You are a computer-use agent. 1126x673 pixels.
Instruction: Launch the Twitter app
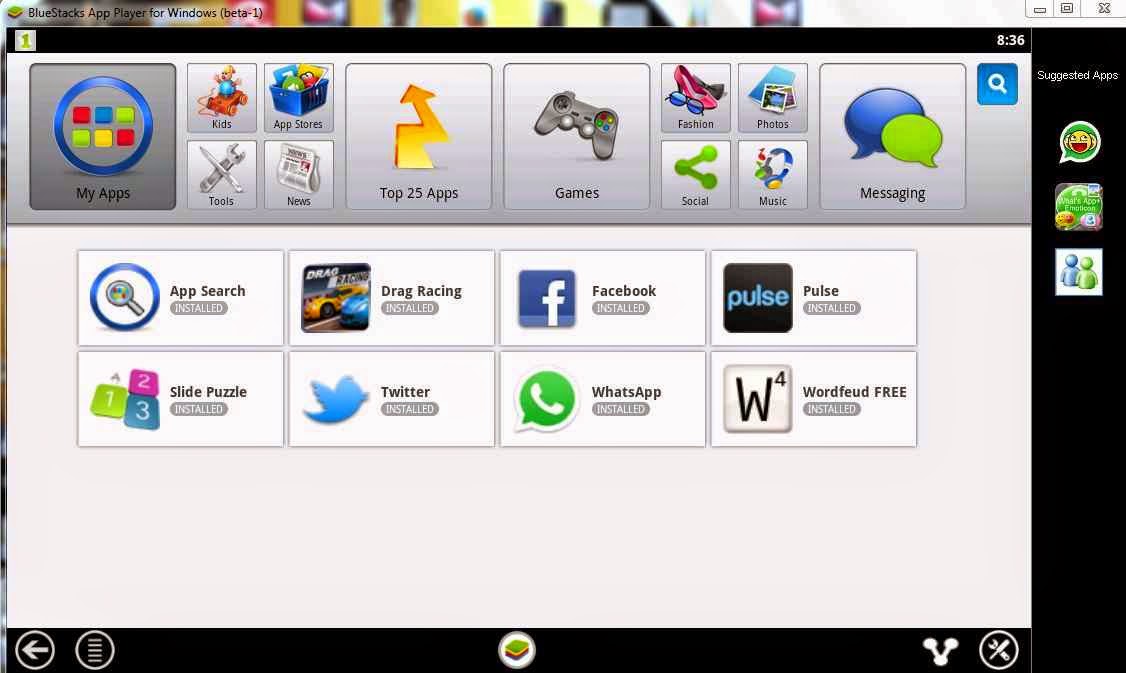(392, 399)
